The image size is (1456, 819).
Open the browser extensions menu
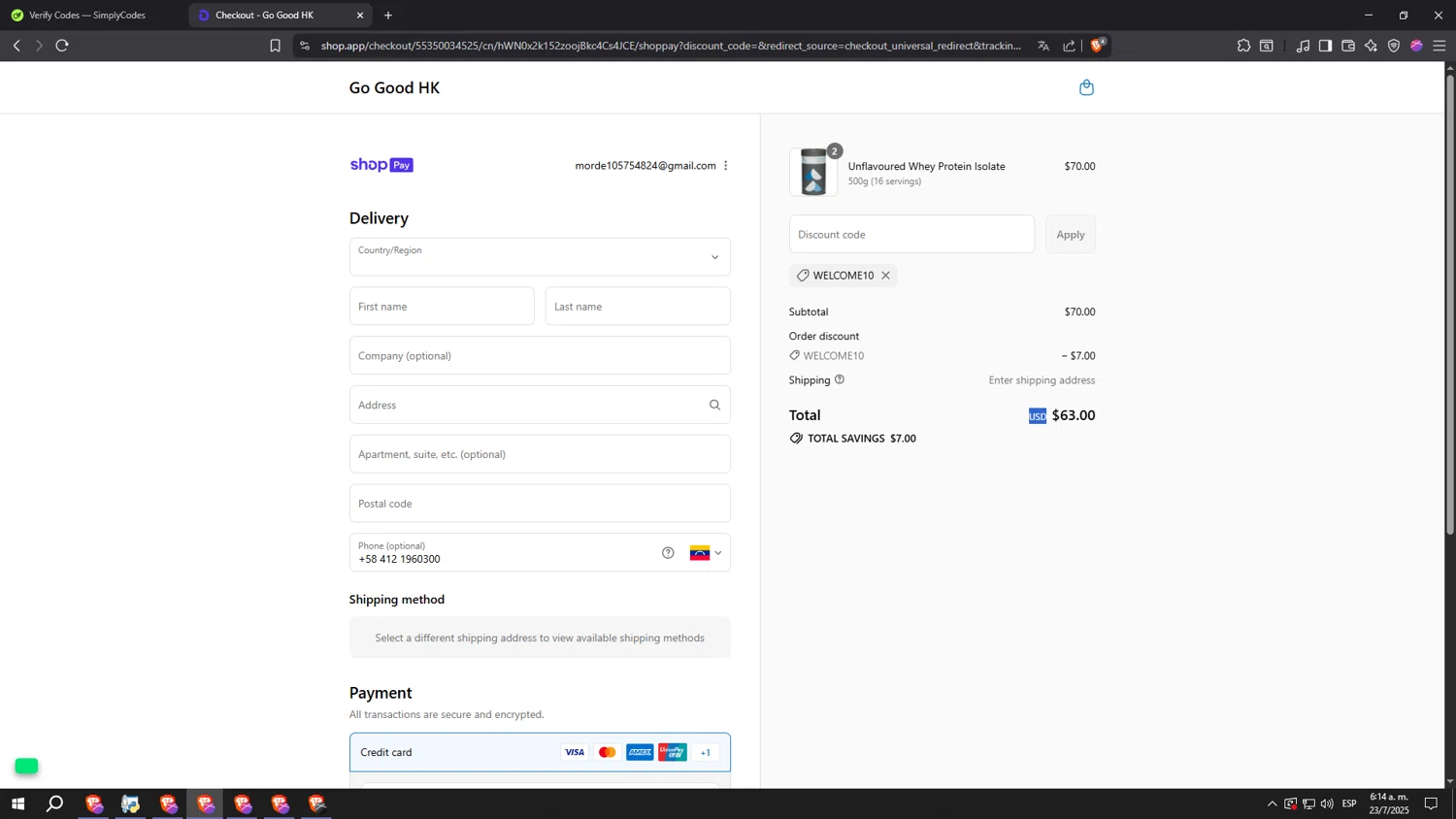tap(1243, 46)
